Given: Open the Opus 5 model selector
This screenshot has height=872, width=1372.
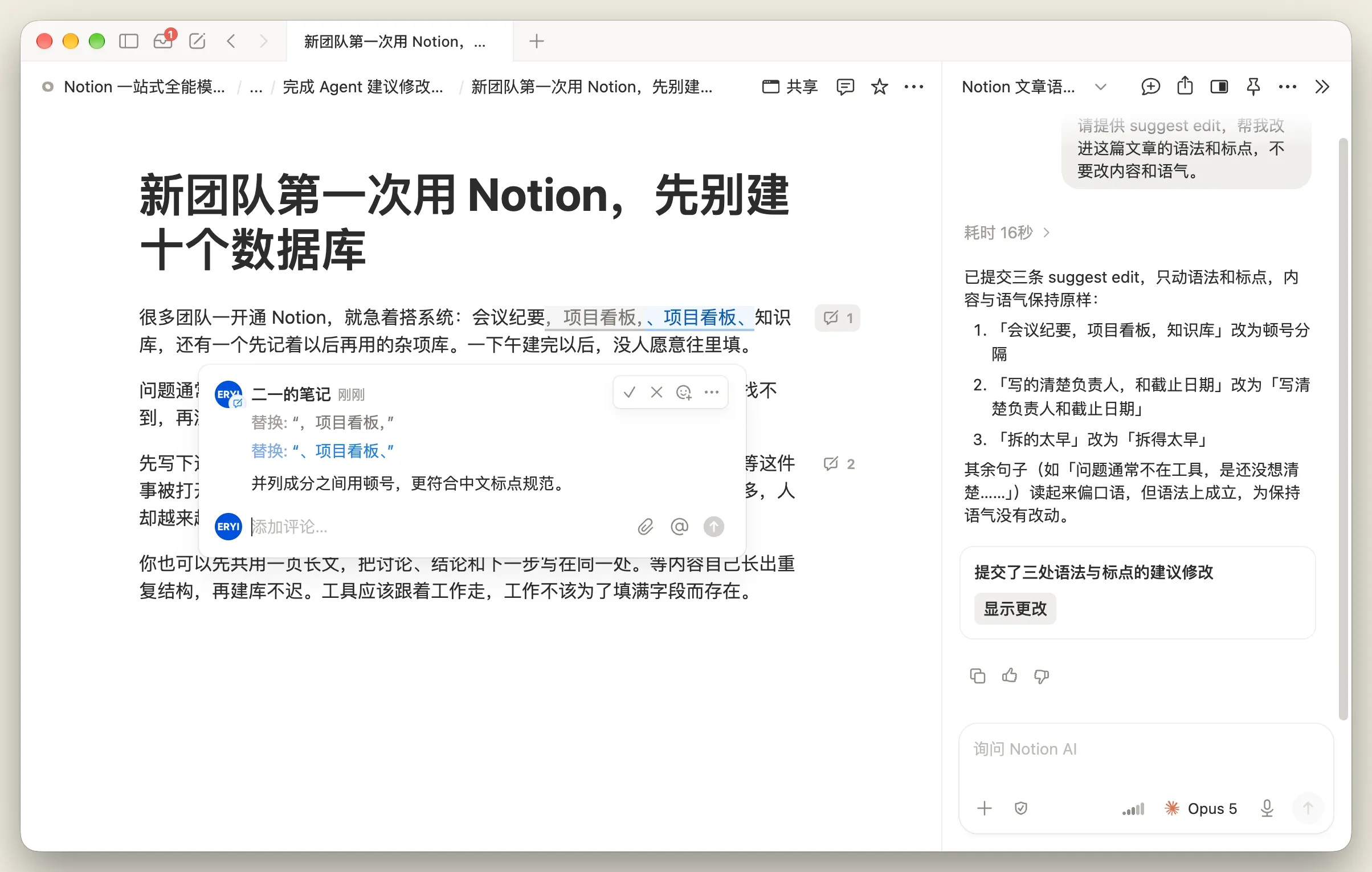Looking at the screenshot, I should click(x=1201, y=808).
